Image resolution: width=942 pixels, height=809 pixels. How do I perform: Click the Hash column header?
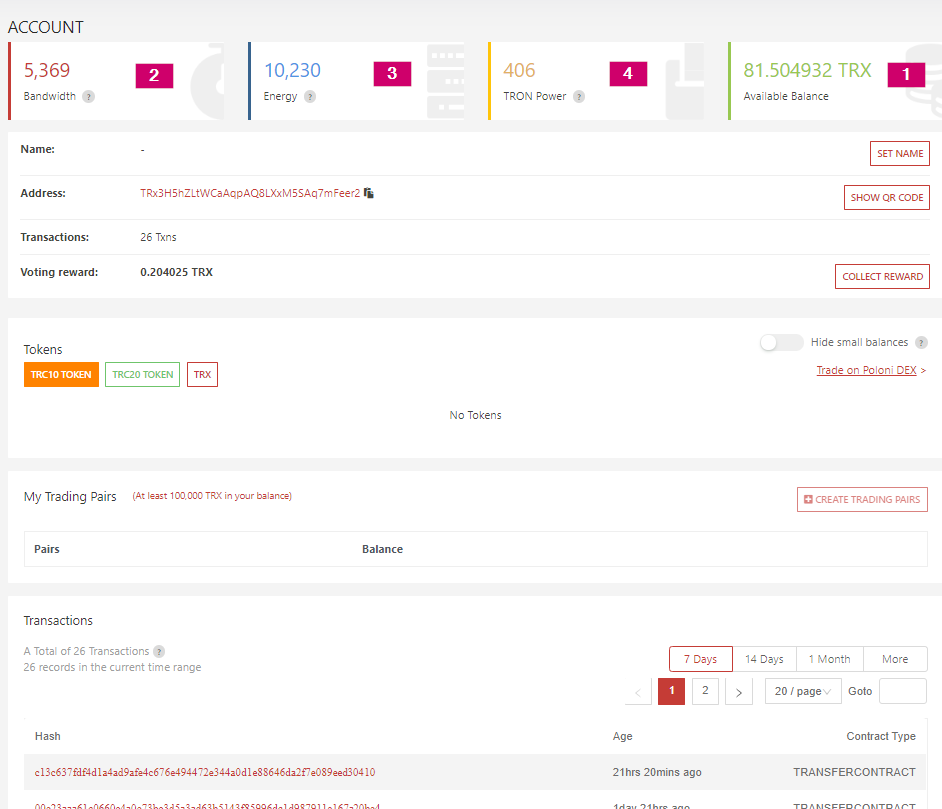click(47, 736)
